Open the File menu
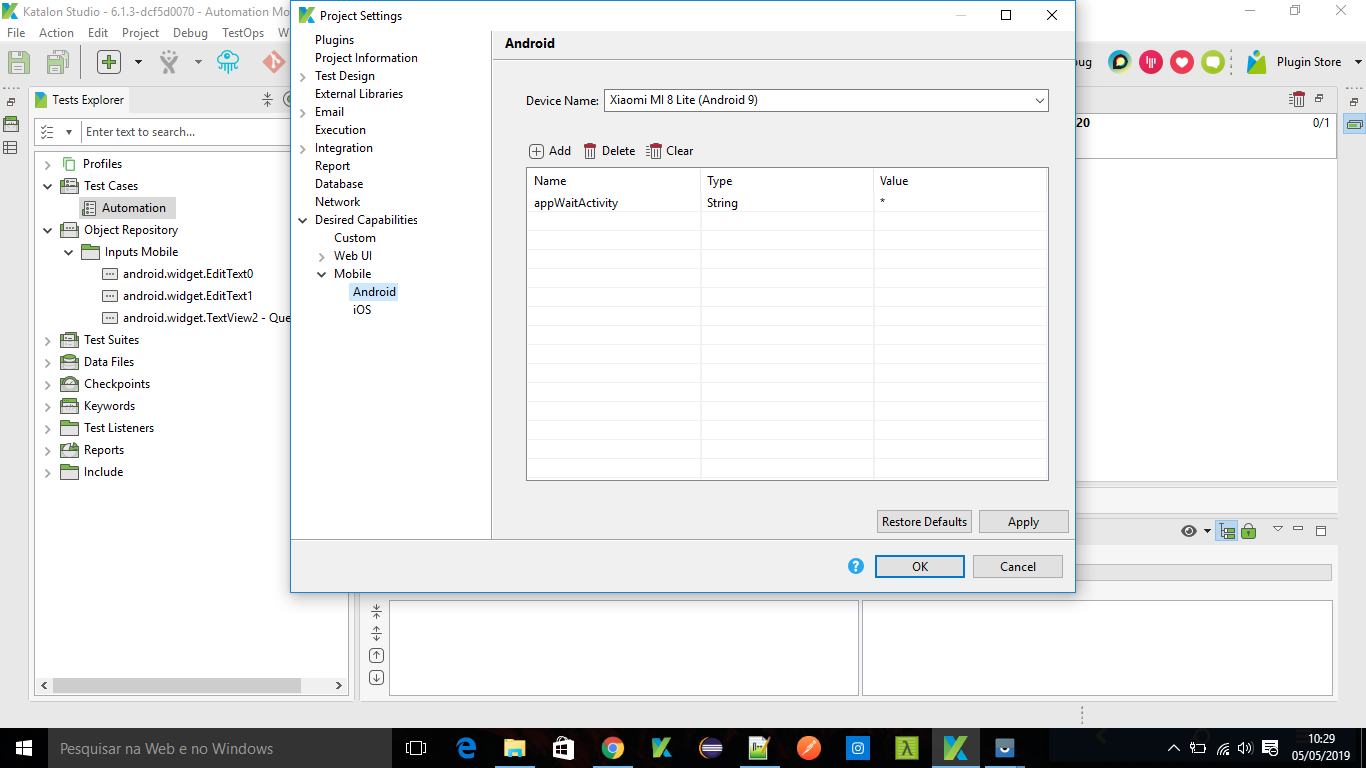Screen dimensions: 1366x768 pyautogui.click(x=16, y=33)
